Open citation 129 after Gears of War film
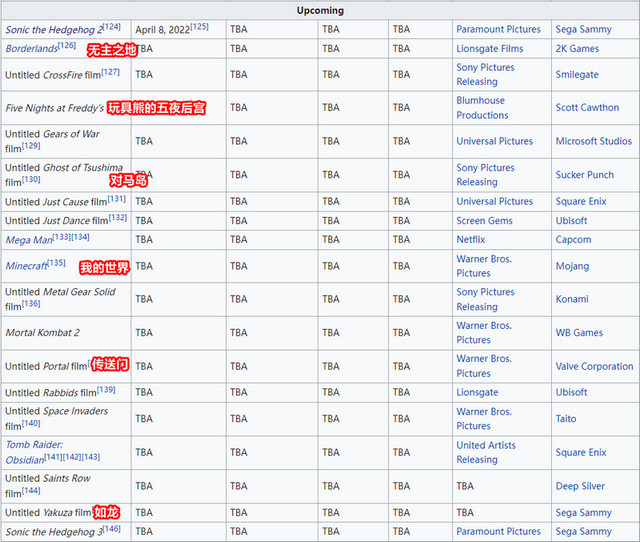 point(31,146)
